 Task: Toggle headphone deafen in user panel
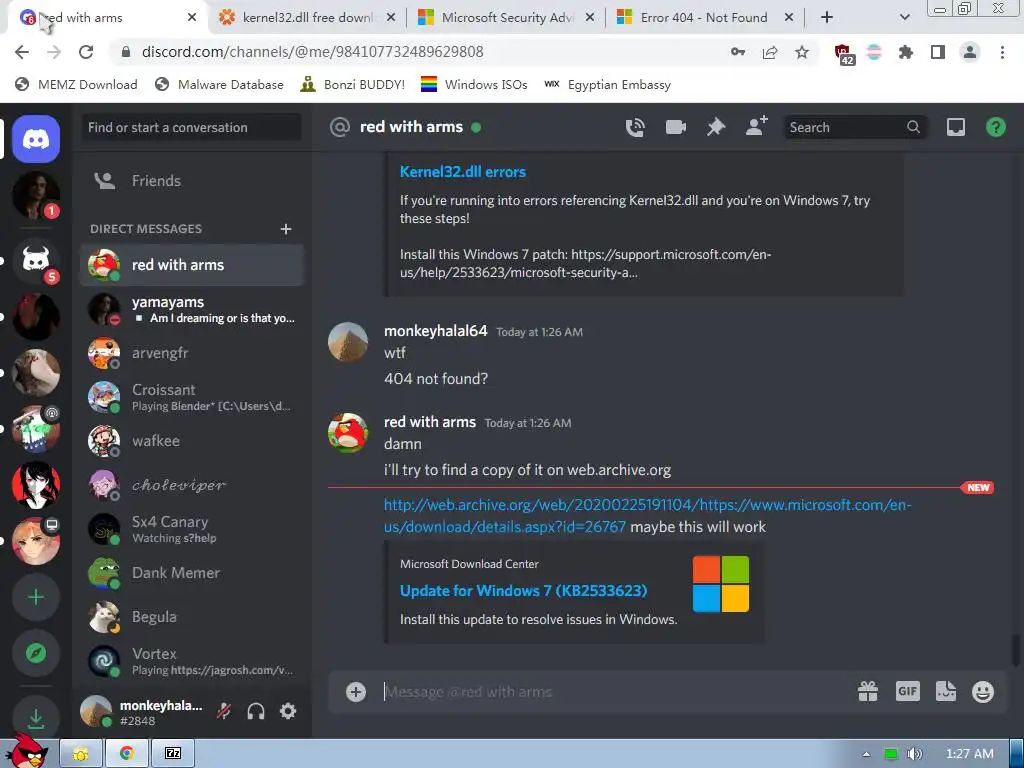tap(256, 711)
